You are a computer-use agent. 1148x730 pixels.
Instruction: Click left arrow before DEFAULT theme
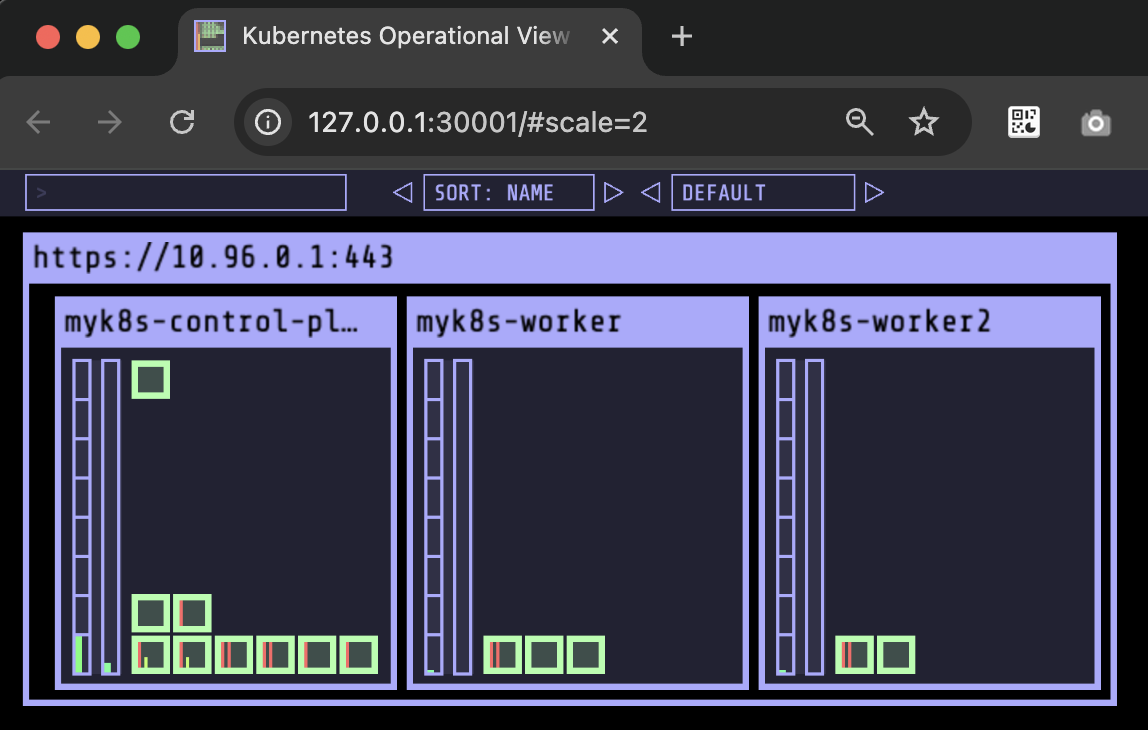651,193
